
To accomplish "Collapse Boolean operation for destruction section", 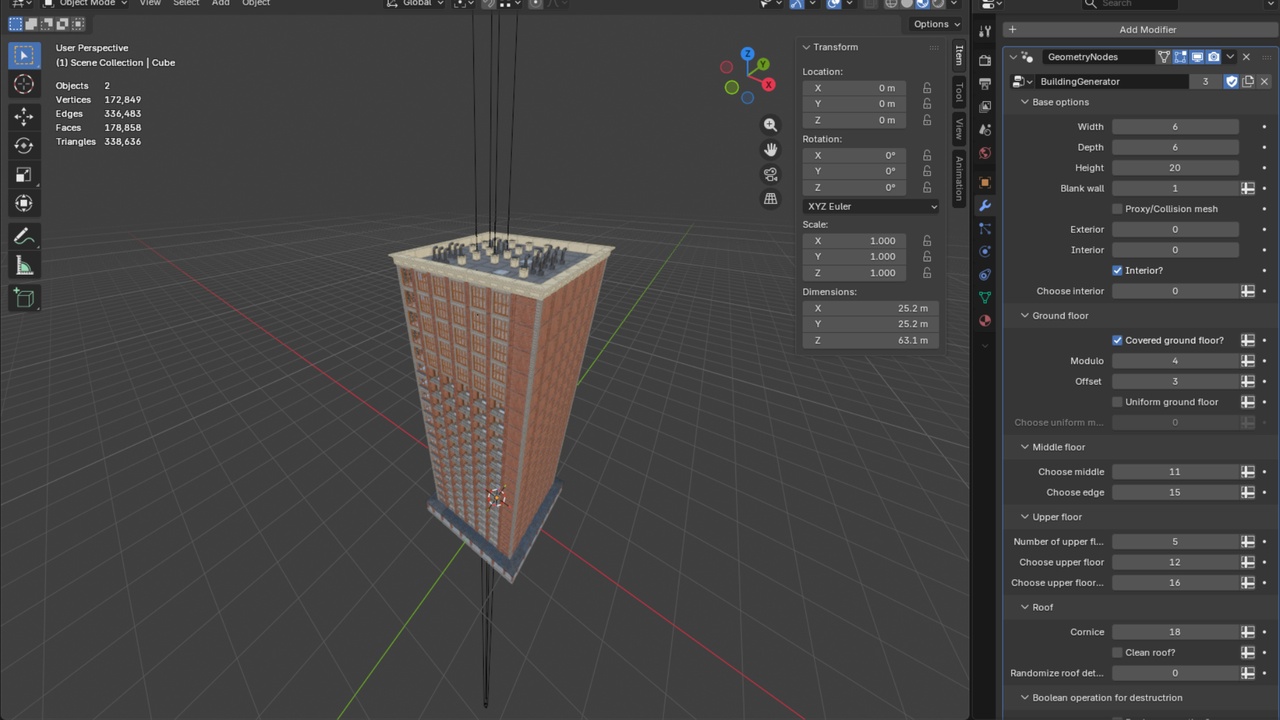I will tap(1024, 698).
